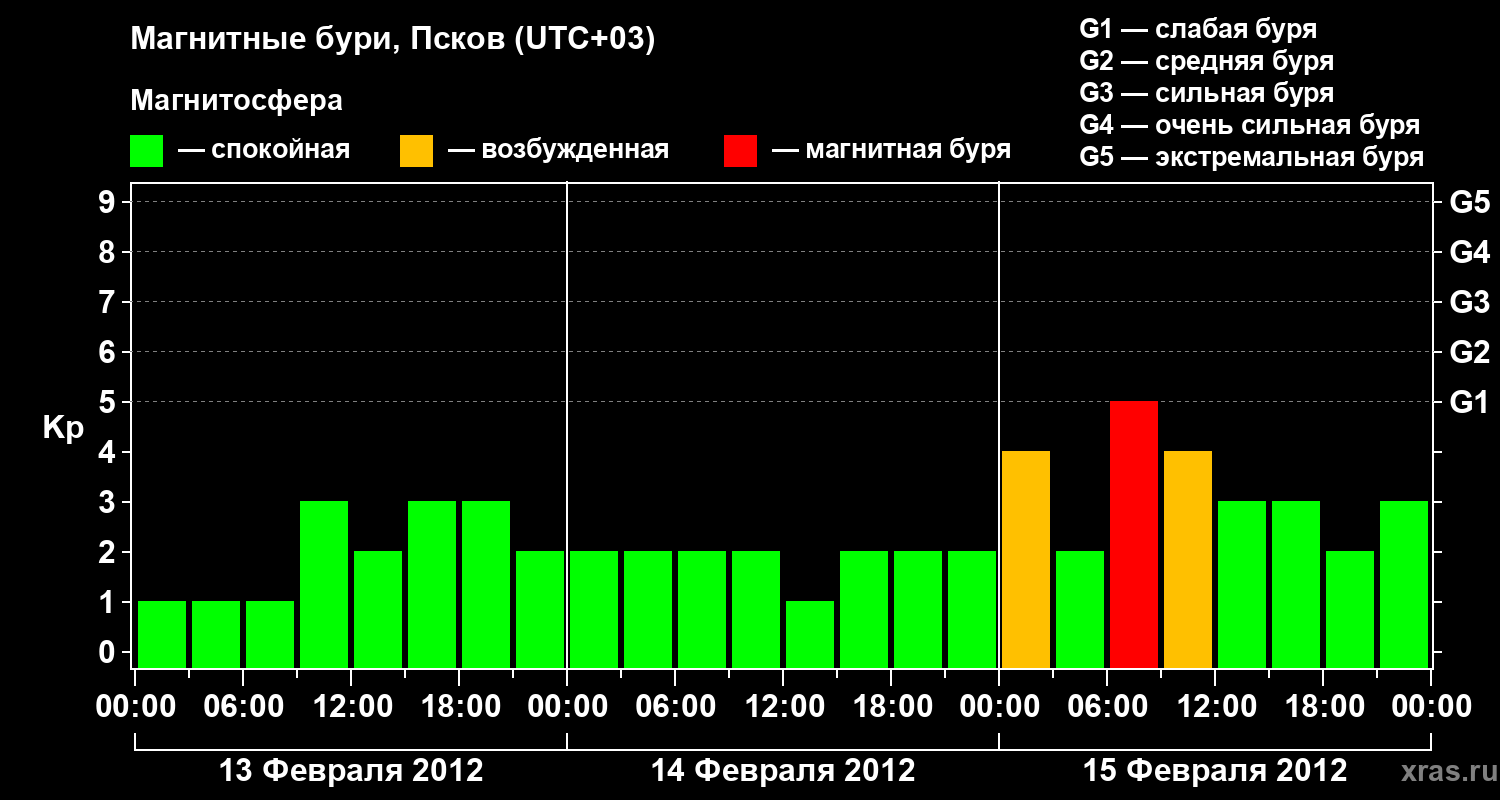The width and height of the screenshot is (1500, 800).
Task: Select the orange bar starting at 09:00 on 15 February
Action: (x=1188, y=559)
